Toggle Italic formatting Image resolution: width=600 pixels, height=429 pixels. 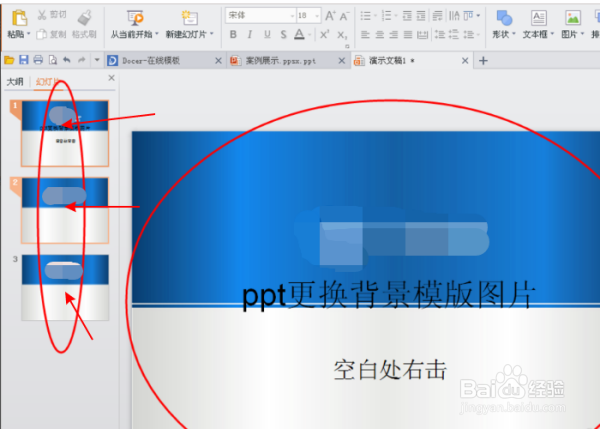tap(250, 34)
